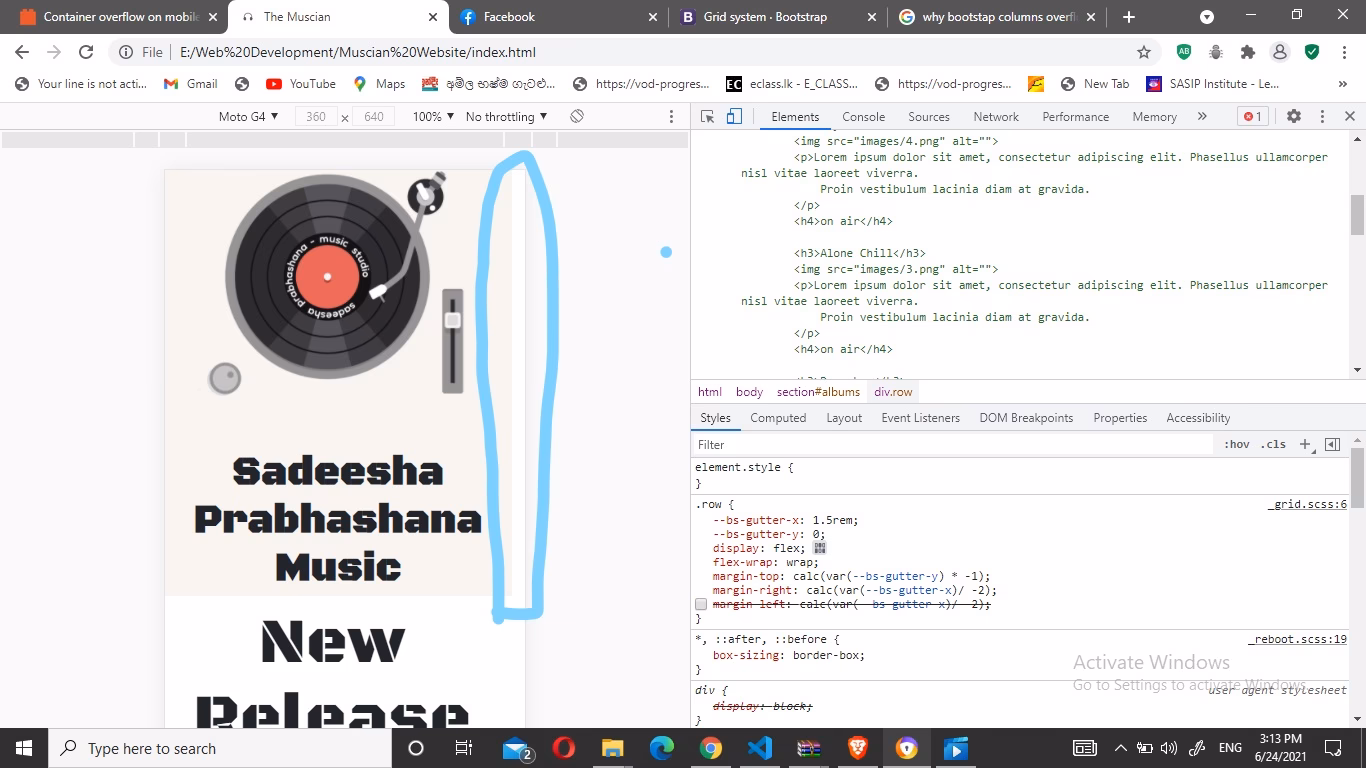Open Visual Studio Code from the taskbar
The width and height of the screenshot is (1366, 768).
[759, 748]
